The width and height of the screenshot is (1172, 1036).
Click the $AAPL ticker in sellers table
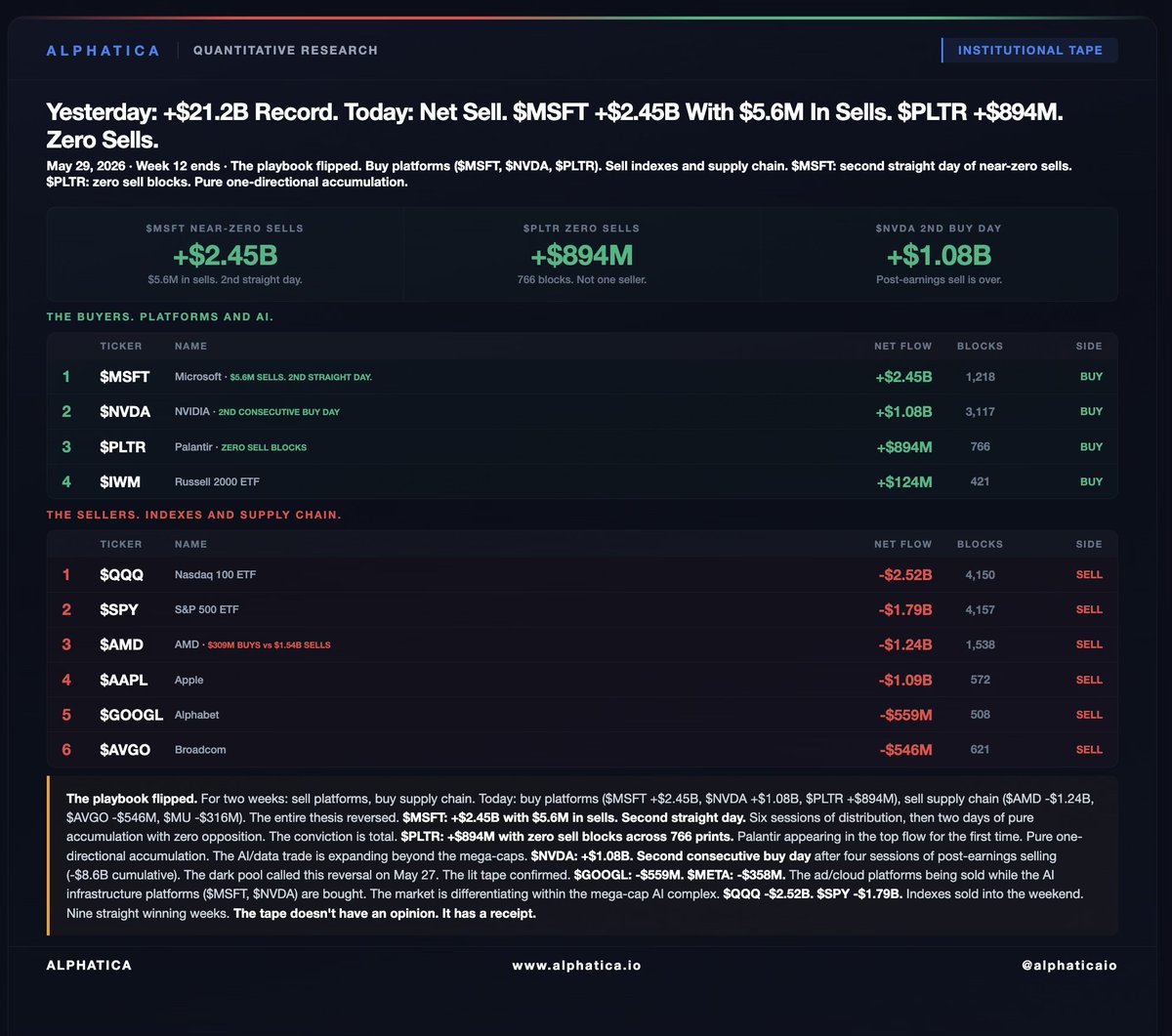(x=124, y=681)
